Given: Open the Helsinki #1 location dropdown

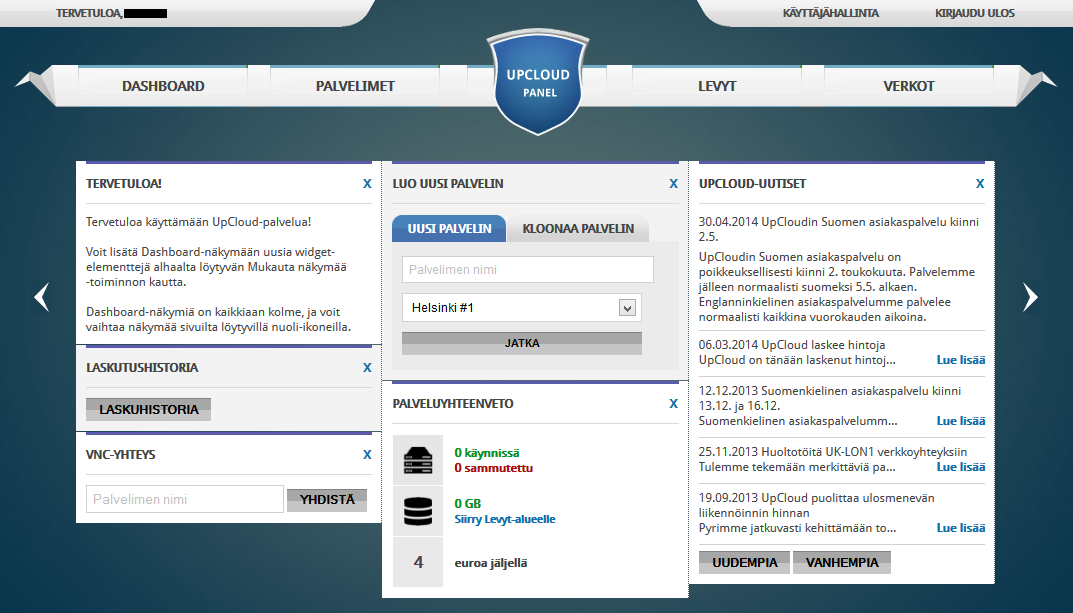Looking at the screenshot, I should coord(521,308).
